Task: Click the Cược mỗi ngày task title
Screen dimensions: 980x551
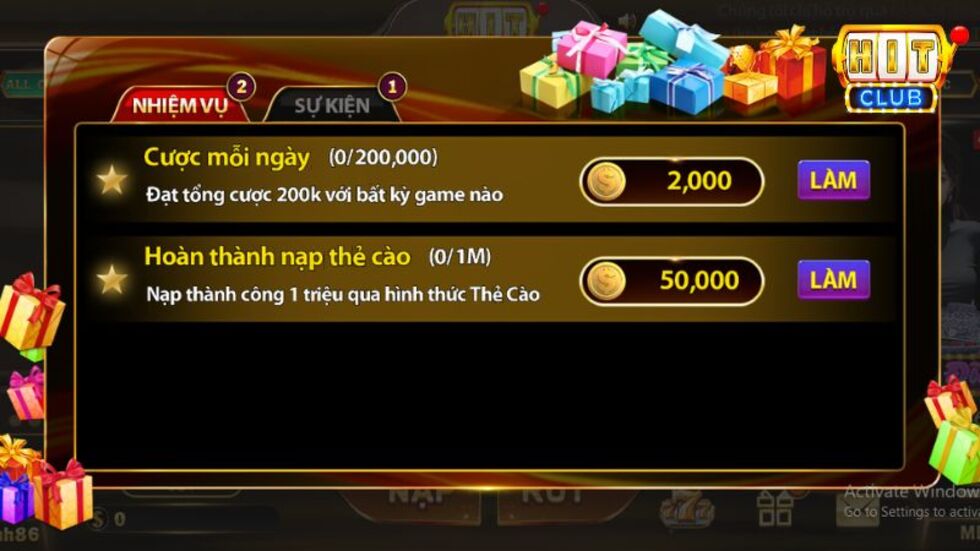Action: point(226,157)
